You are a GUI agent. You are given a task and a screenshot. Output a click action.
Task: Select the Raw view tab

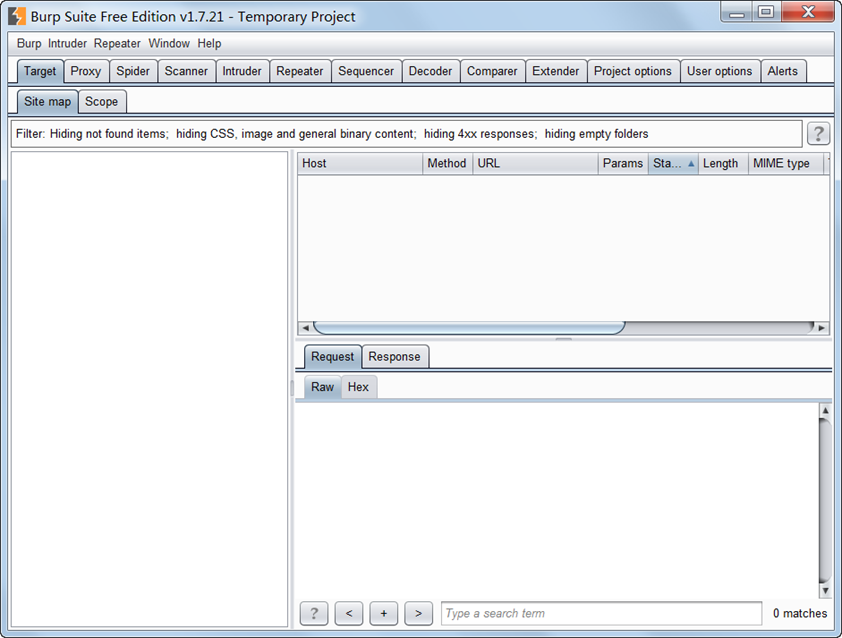tap(322, 387)
